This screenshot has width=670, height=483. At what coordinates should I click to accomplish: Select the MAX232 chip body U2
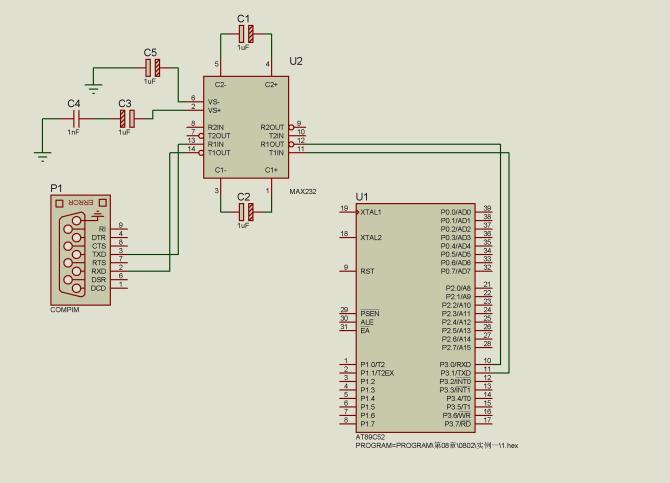tap(246, 127)
